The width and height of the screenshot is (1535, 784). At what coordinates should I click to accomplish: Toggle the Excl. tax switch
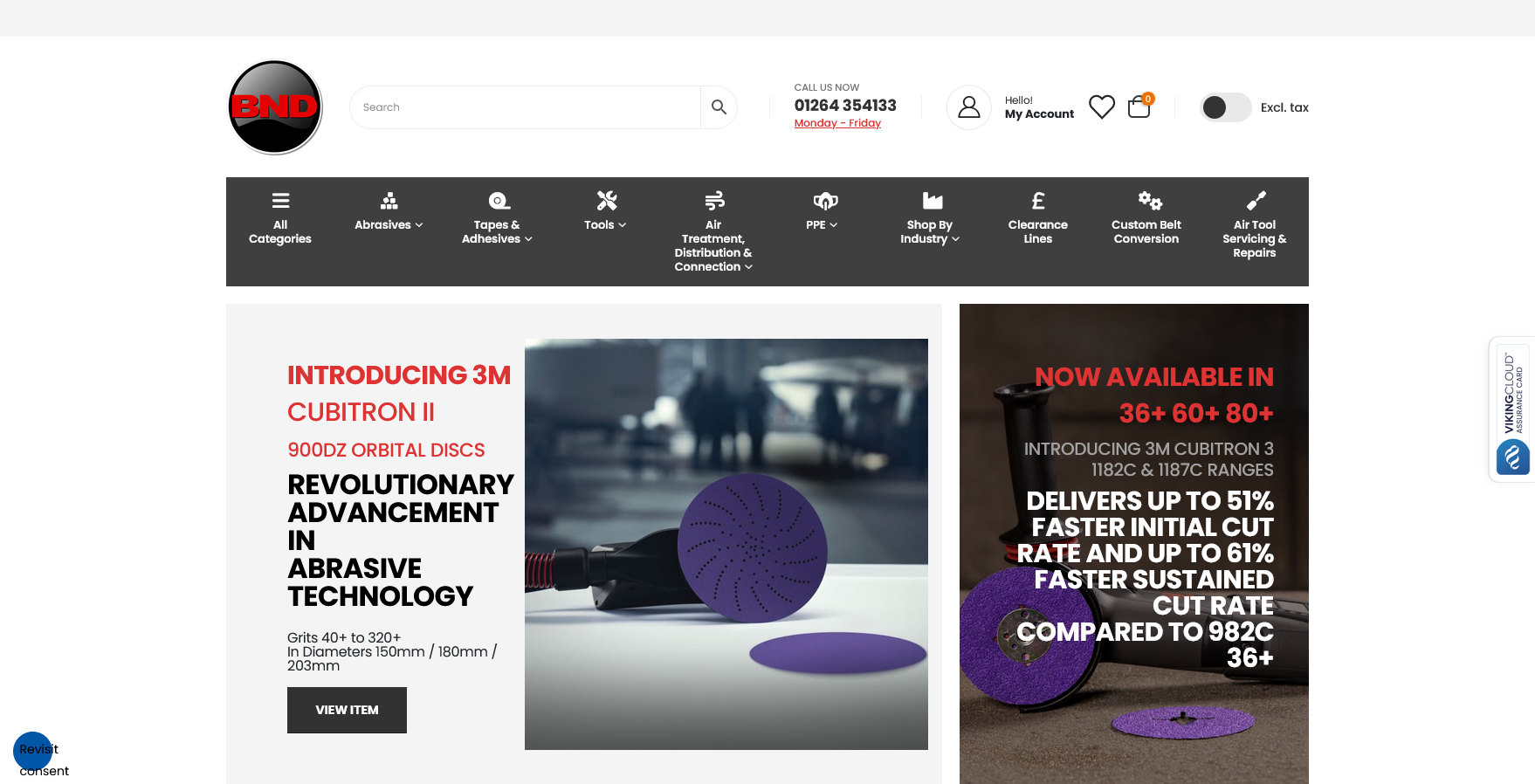coord(1225,107)
